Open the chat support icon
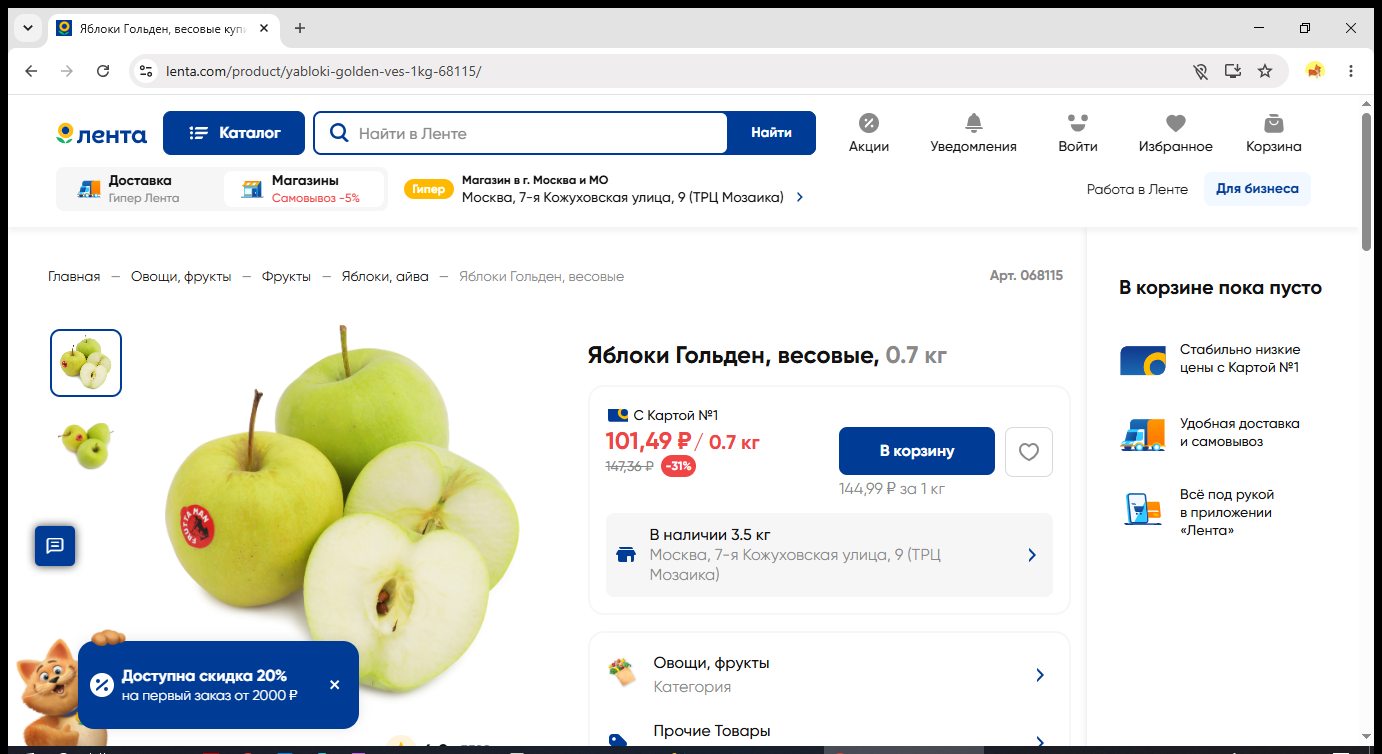The image size is (1382, 754). [x=55, y=545]
